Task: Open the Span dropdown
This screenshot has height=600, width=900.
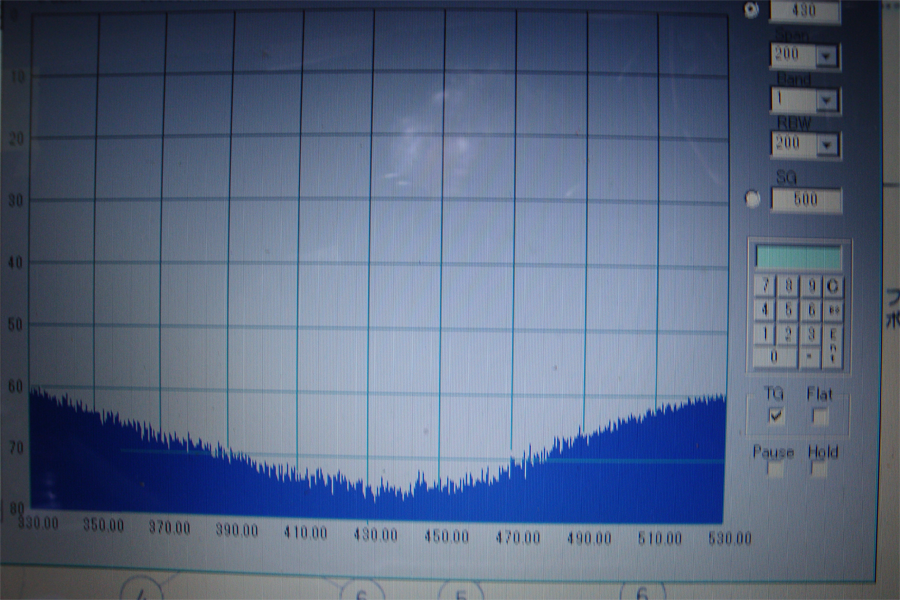Action: coord(826,57)
